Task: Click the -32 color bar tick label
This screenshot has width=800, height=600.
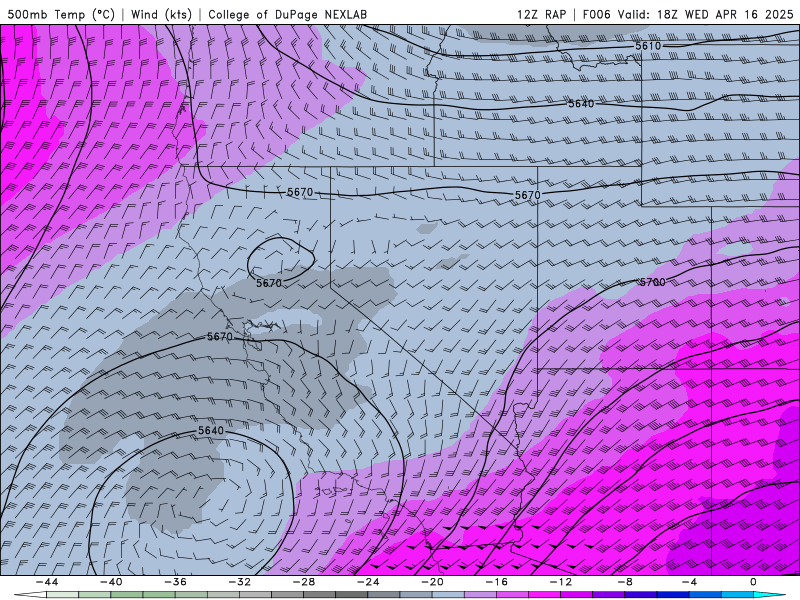Action: (239, 582)
